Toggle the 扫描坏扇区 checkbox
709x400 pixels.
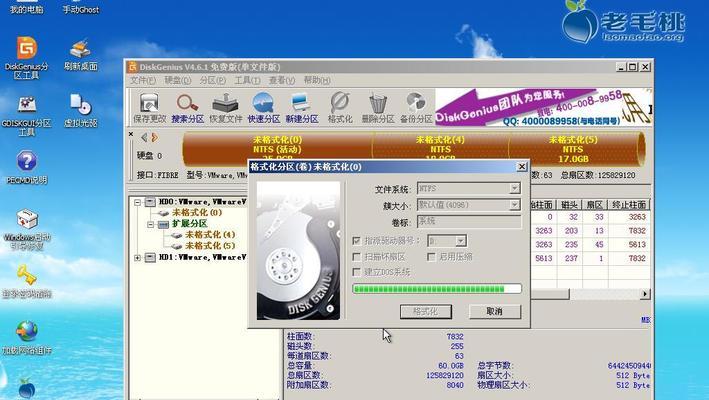(x=356, y=257)
